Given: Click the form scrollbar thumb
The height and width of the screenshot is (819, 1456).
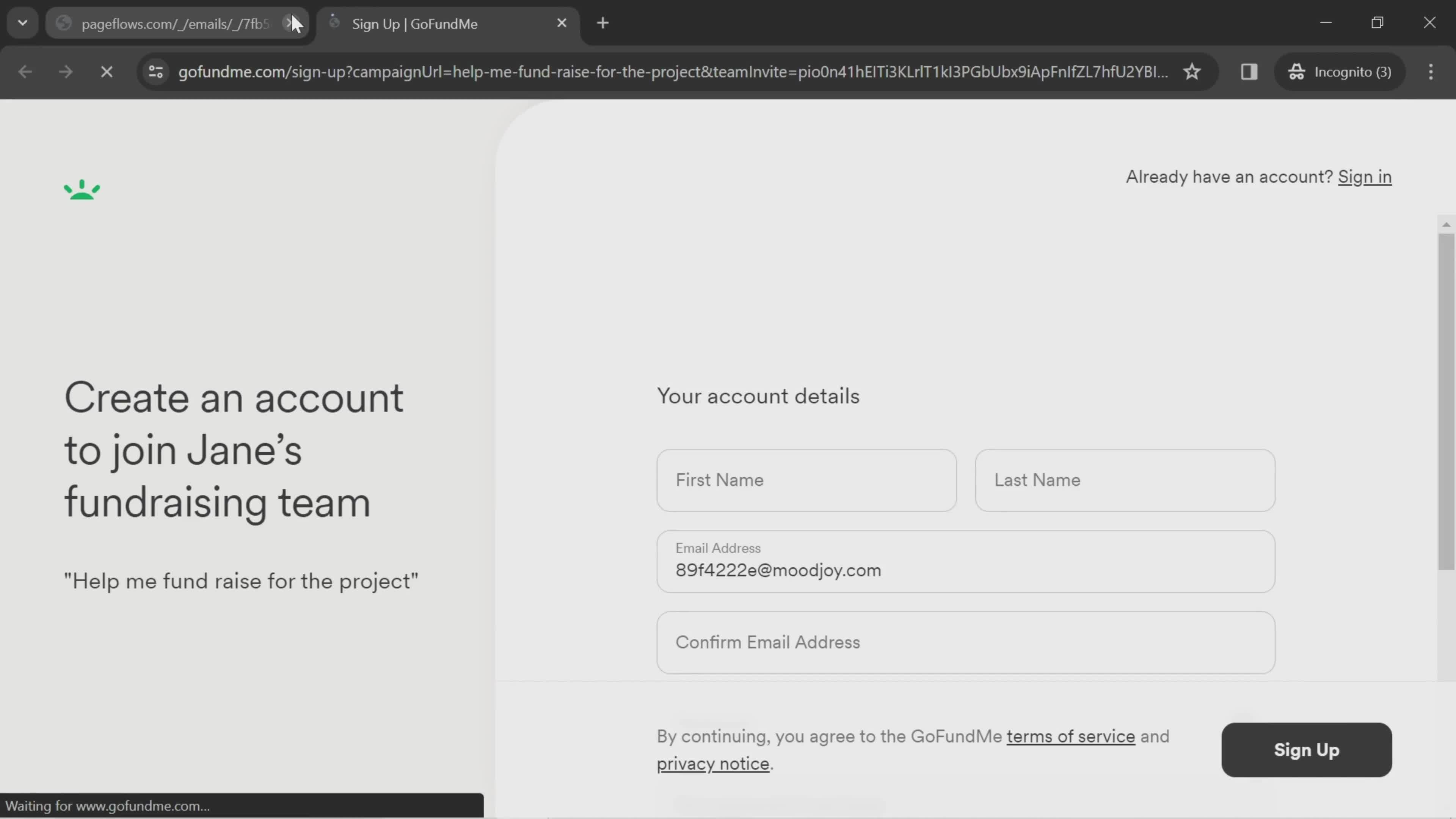Looking at the screenshot, I should [1446, 401].
